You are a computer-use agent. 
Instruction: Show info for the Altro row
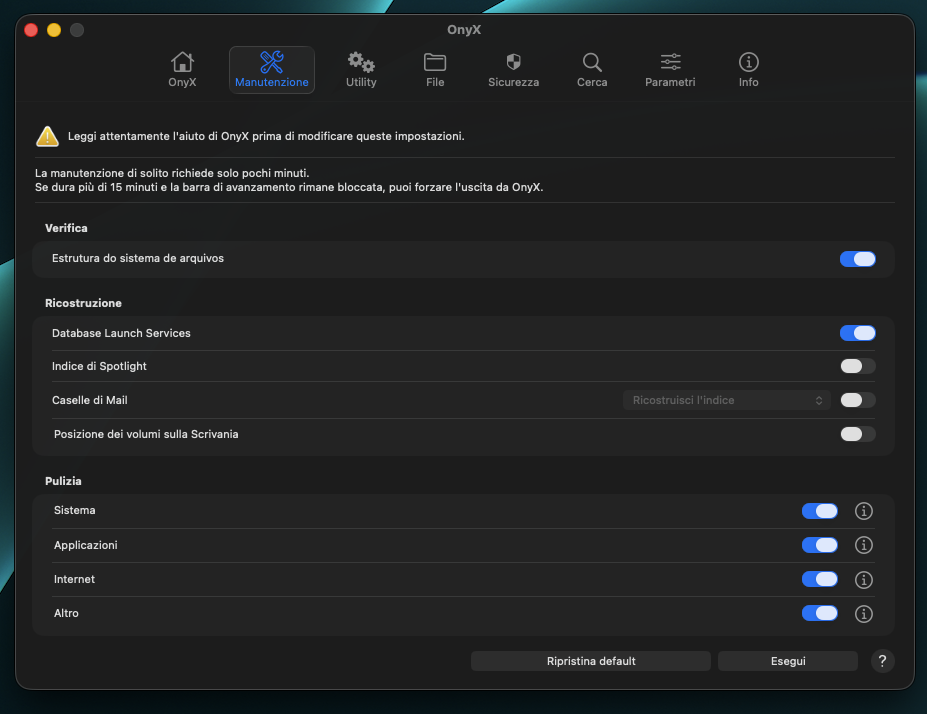[x=864, y=614]
